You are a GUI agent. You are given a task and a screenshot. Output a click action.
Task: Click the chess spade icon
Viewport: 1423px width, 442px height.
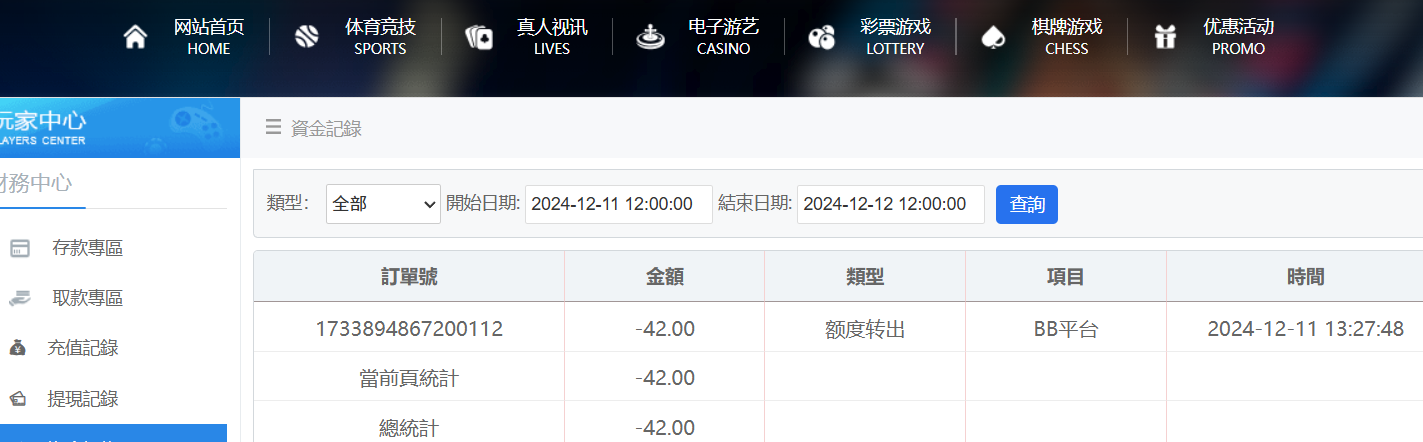click(993, 37)
